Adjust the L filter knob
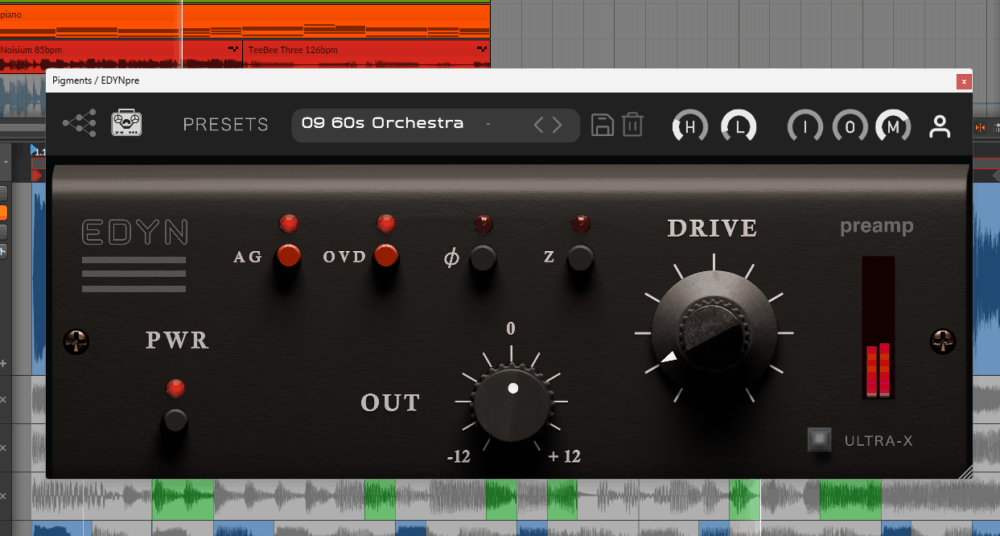This screenshot has height=536, width=1000. pyautogui.click(x=739, y=127)
